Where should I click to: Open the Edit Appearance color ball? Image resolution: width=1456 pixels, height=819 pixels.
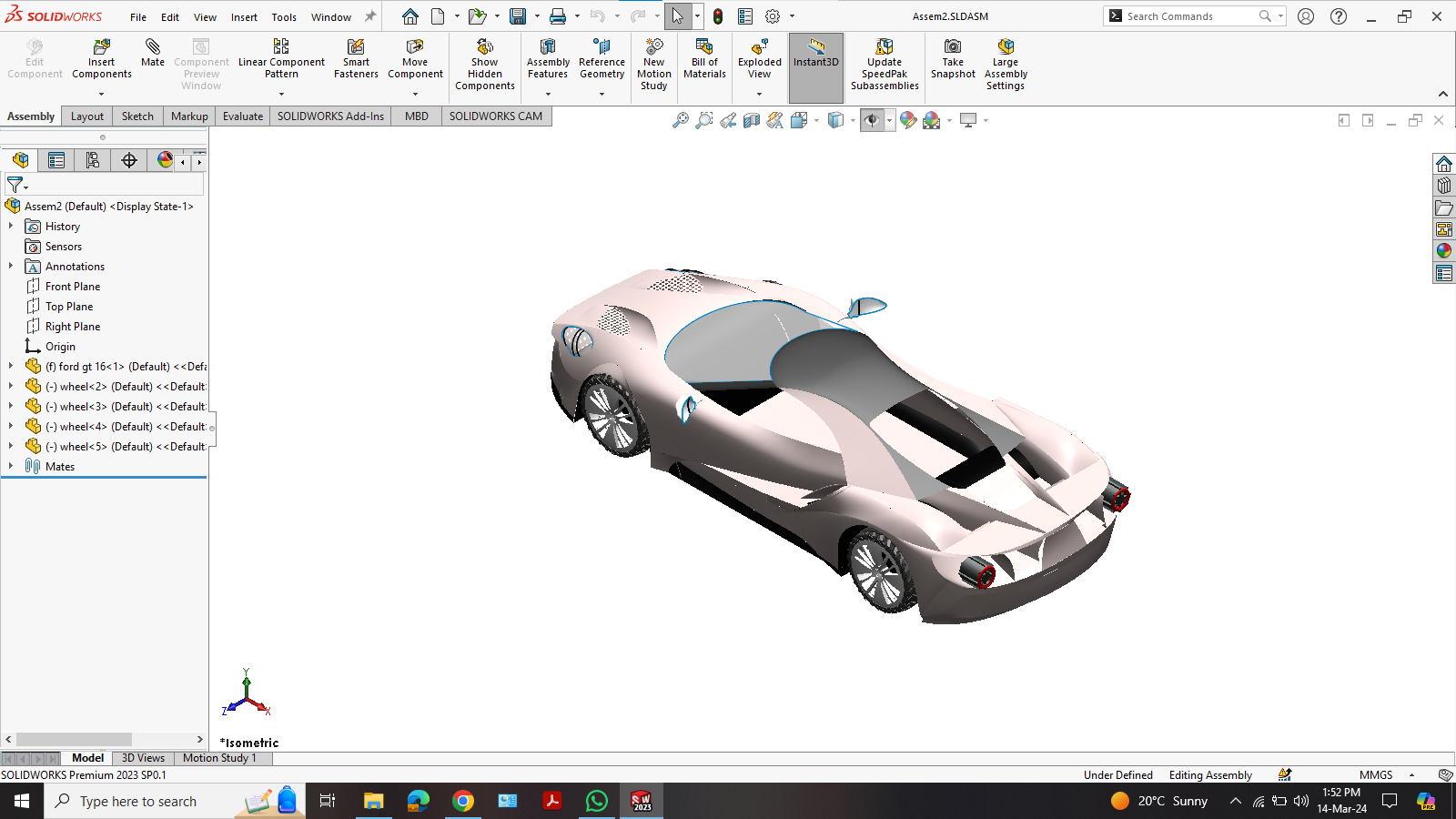[907, 120]
